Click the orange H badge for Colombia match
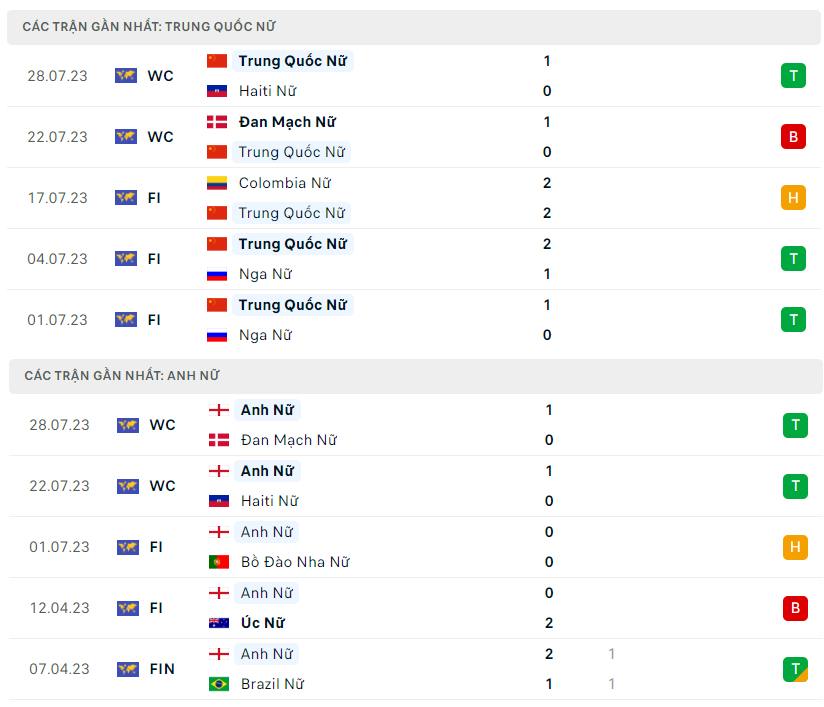The height and width of the screenshot is (707, 824). pyautogui.click(x=793, y=198)
